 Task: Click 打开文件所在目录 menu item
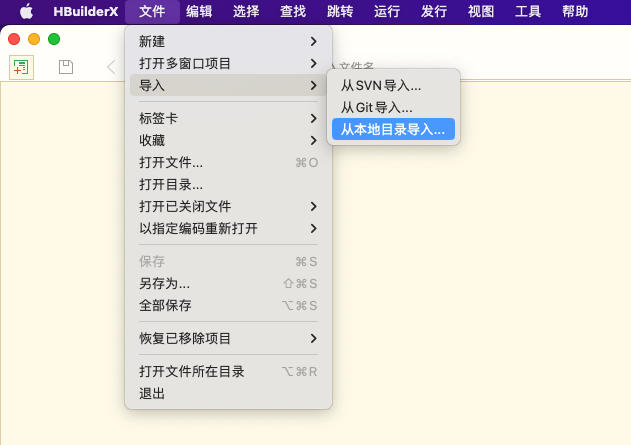point(192,371)
